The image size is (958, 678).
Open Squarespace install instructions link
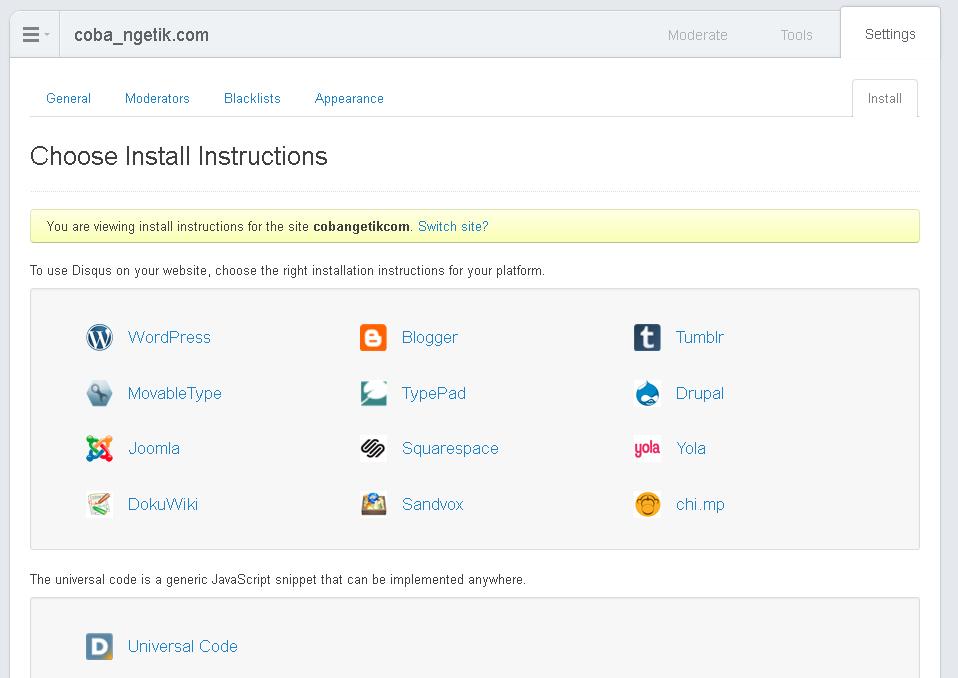click(450, 448)
